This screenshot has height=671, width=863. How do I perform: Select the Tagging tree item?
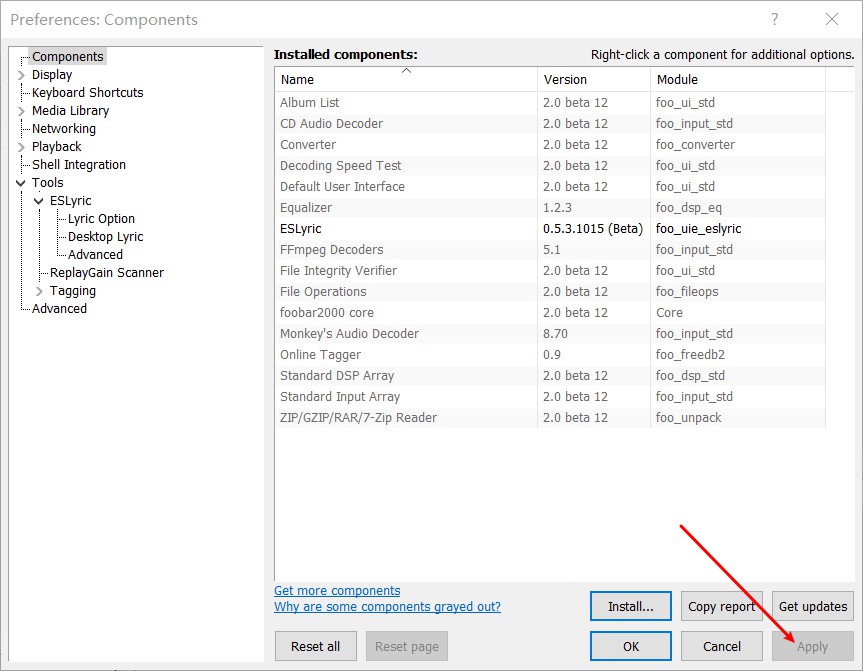[x=73, y=291]
